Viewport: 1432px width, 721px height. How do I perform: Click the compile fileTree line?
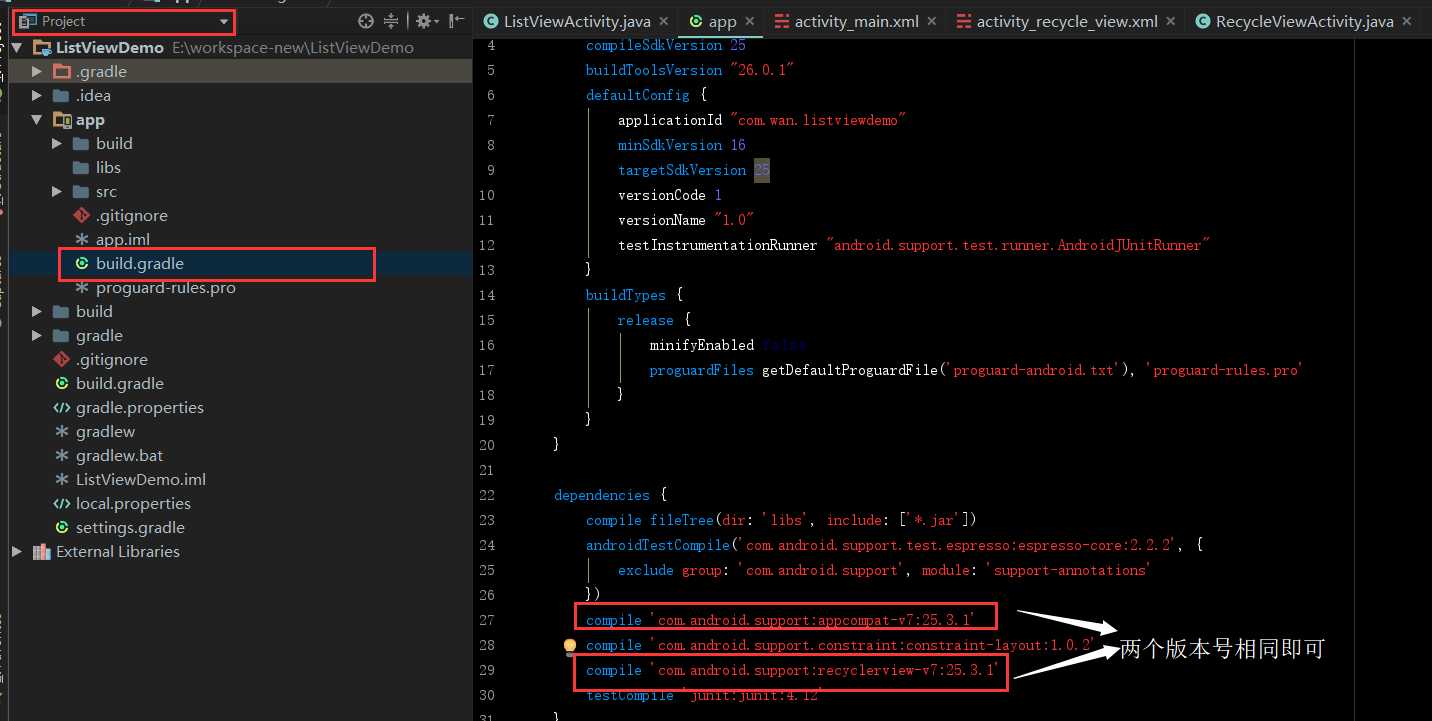[781, 520]
